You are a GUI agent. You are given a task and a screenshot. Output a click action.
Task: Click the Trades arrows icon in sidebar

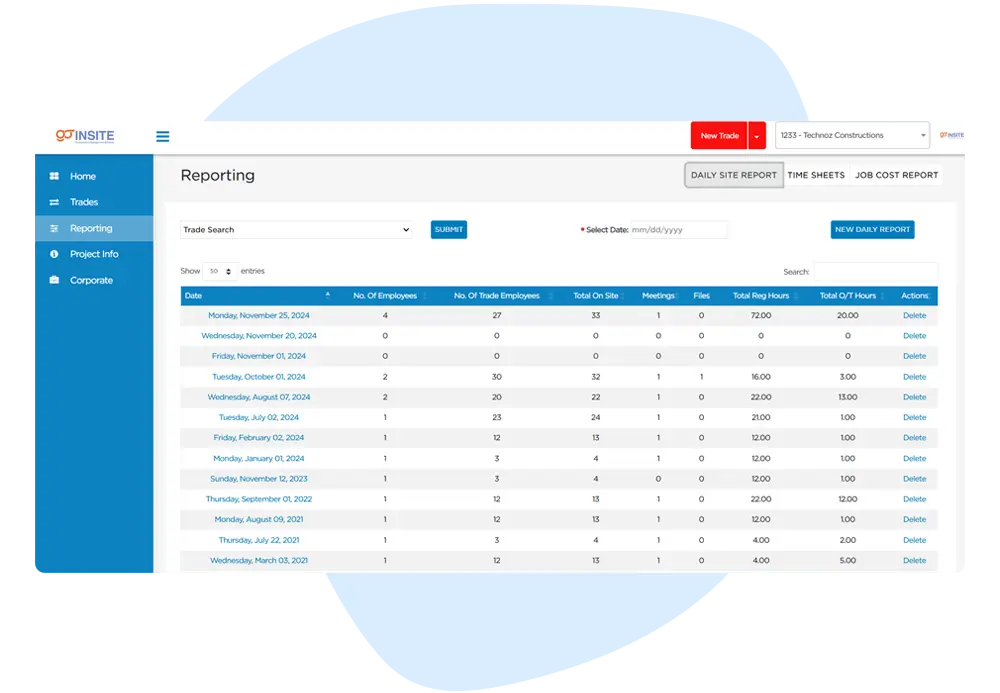[x=54, y=203]
